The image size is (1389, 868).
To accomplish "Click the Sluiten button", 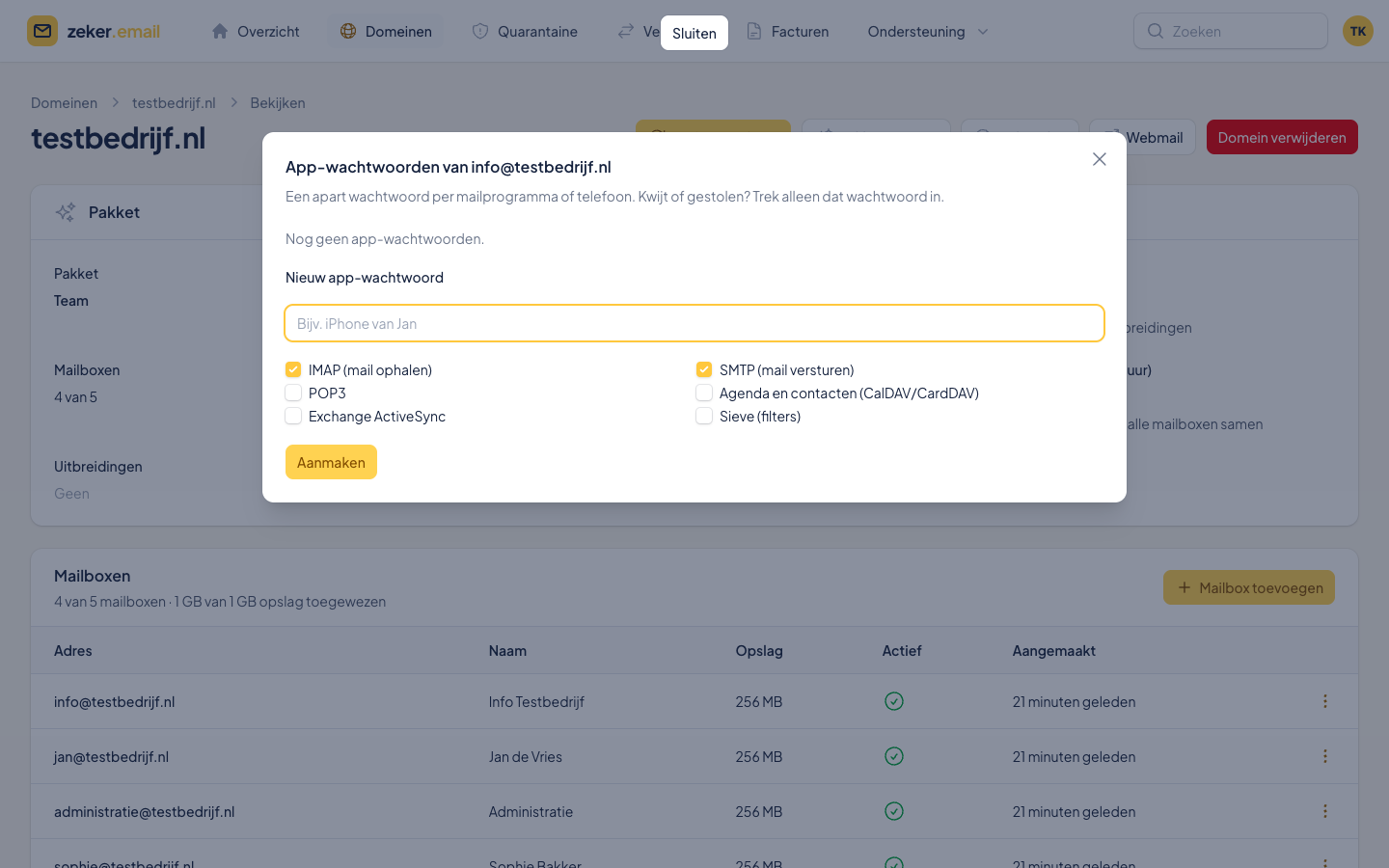I will click(694, 33).
